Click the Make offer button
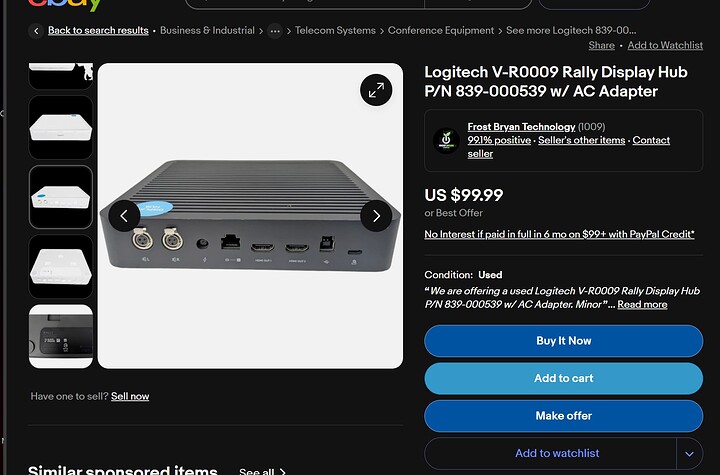Screen dimensions: 720x475 [563, 415]
